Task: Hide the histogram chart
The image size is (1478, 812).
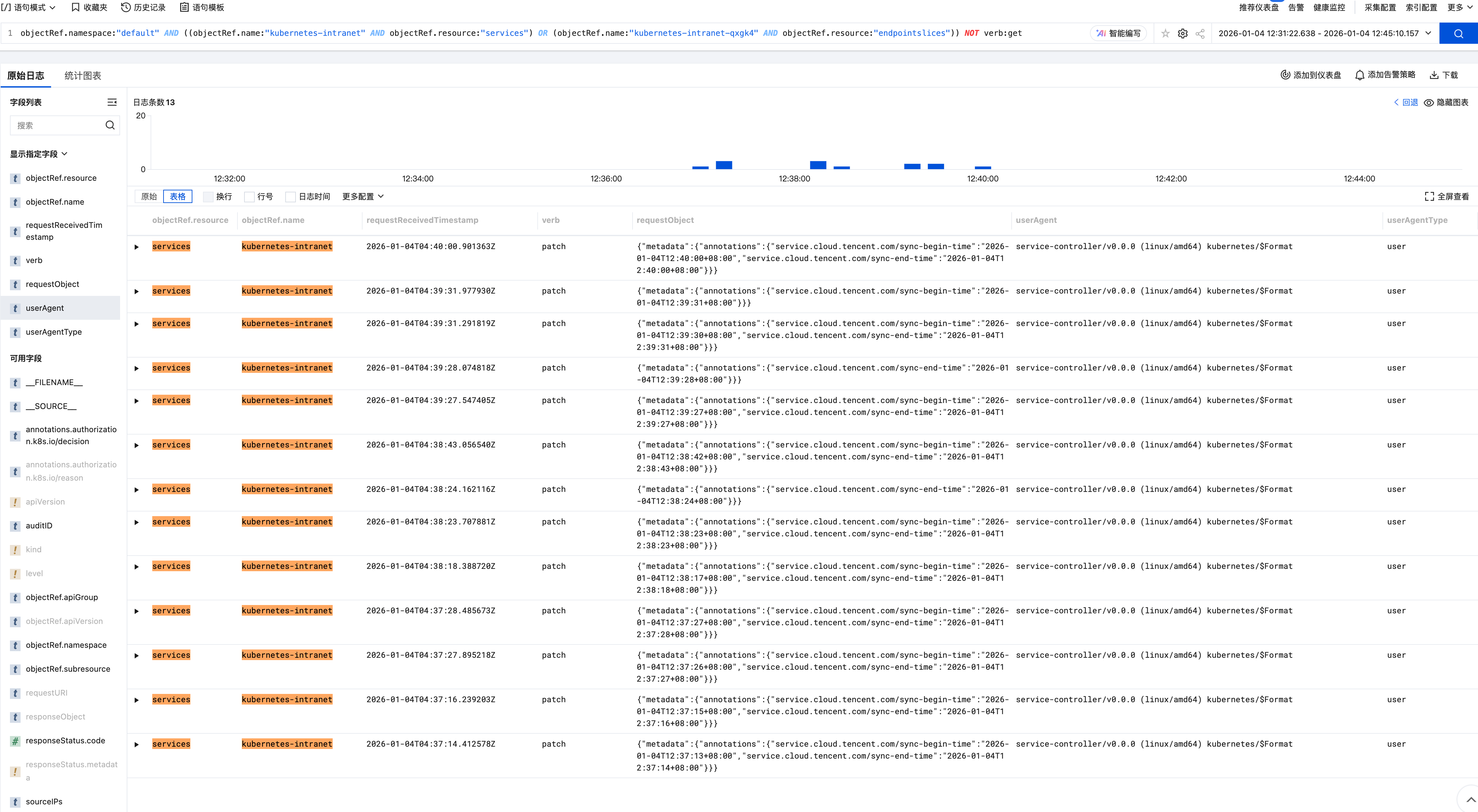Action: [x=1446, y=102]
